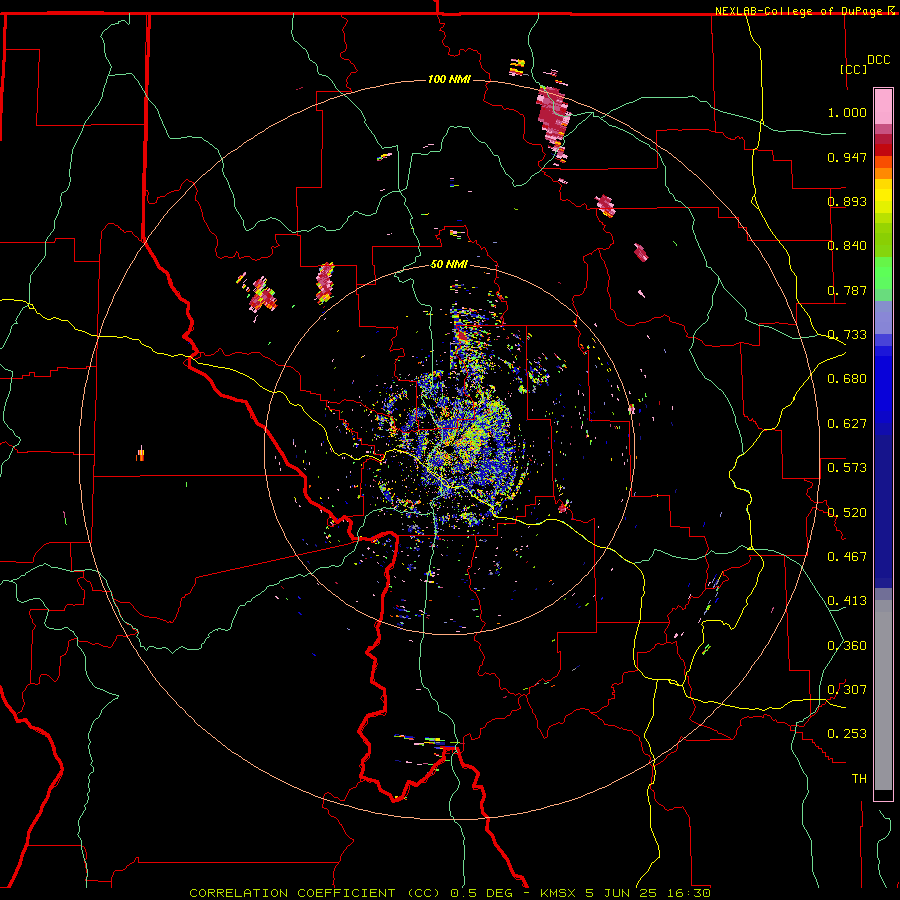Click the 0.893 scale value
Image resolution: width=900 pixels, height=900 pixels.
tap(847, 201)
